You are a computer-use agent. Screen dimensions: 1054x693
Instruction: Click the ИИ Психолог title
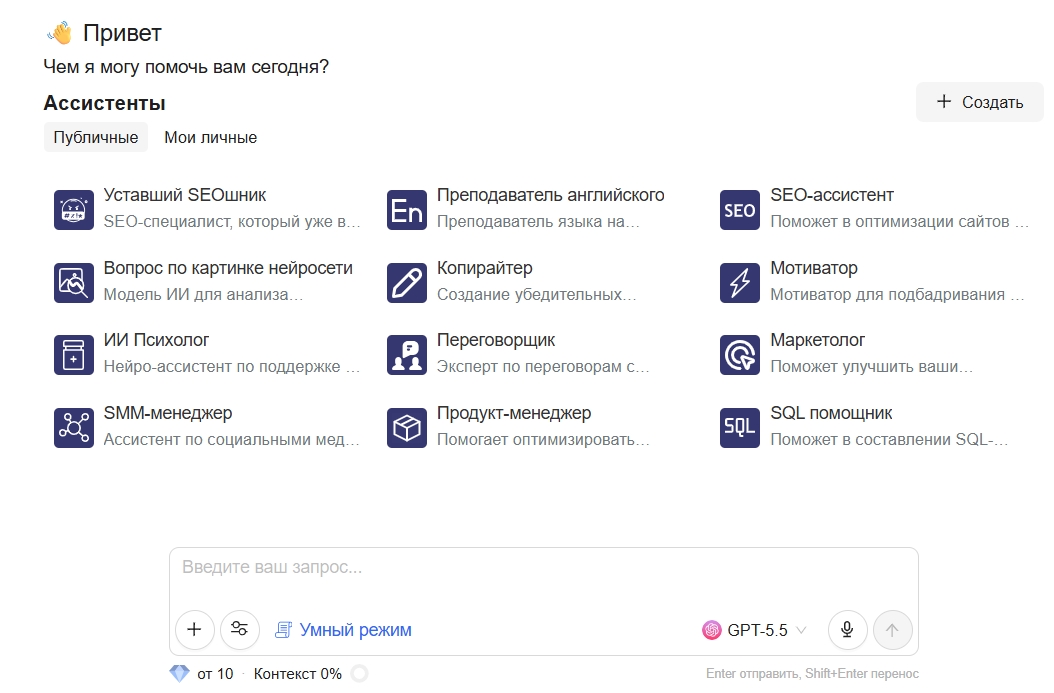(156, 340)
